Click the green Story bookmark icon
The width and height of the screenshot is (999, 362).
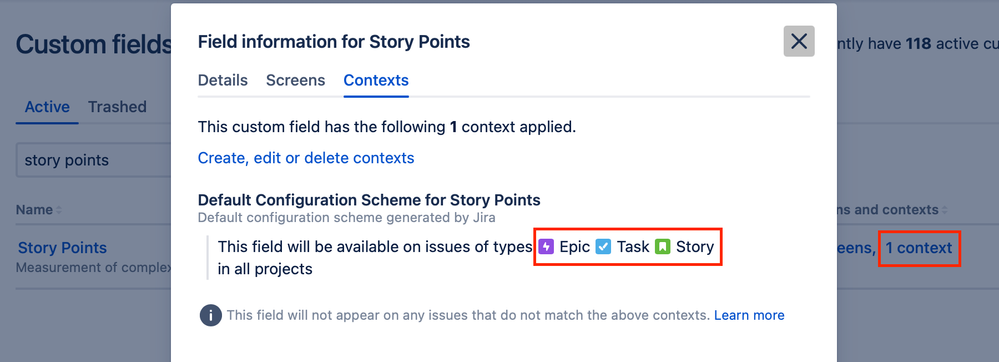(663, 247)
